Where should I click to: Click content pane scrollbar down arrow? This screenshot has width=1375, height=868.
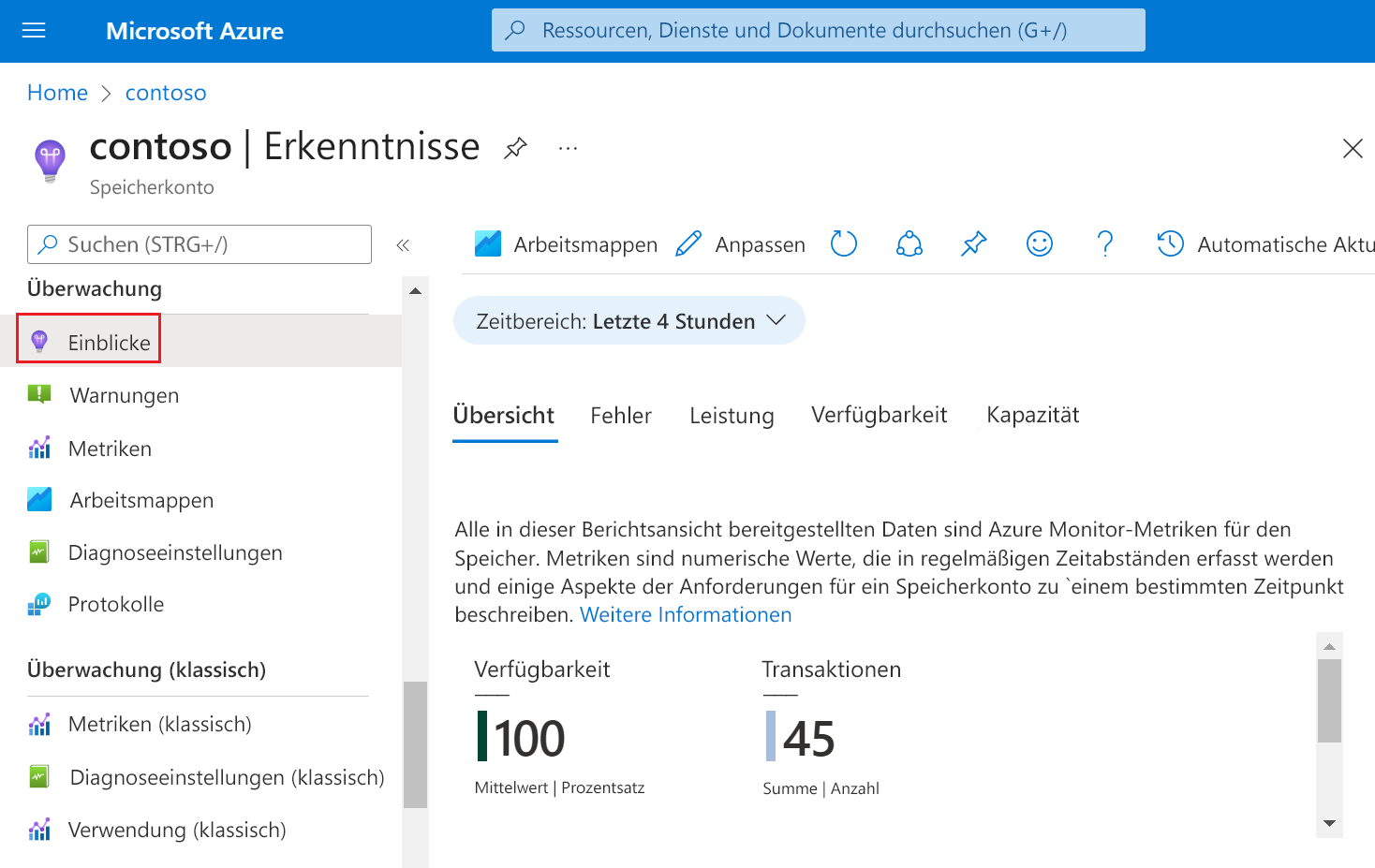[1329, 823]
